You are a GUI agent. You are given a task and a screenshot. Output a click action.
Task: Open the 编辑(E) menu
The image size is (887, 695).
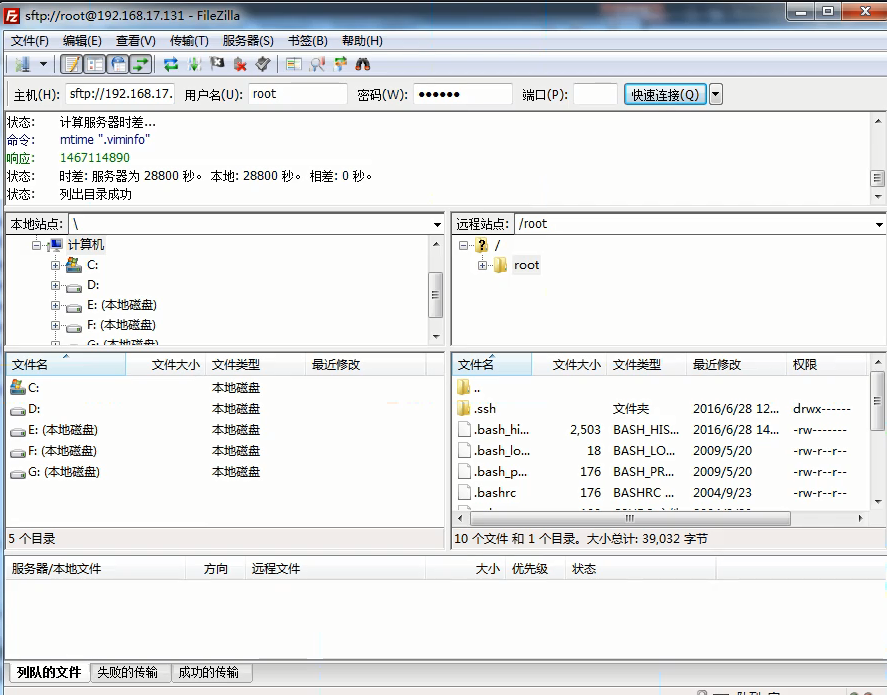click(x=83, y=41)
